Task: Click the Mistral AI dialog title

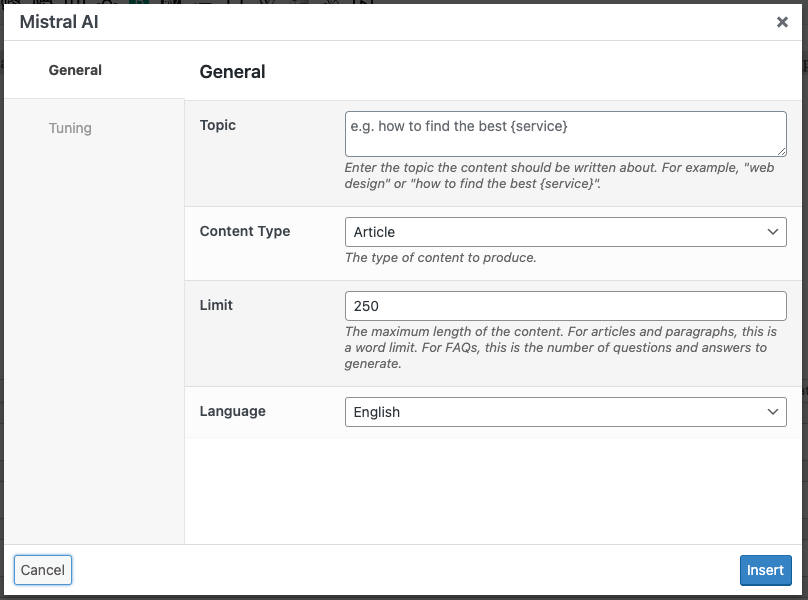Action: pos(60,21)
